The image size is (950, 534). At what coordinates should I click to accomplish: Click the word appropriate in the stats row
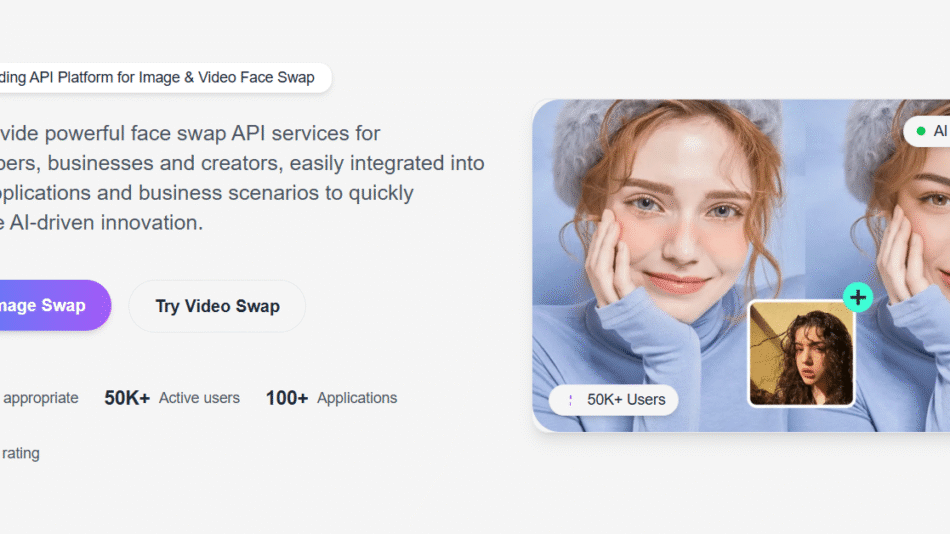pos(40,398)
